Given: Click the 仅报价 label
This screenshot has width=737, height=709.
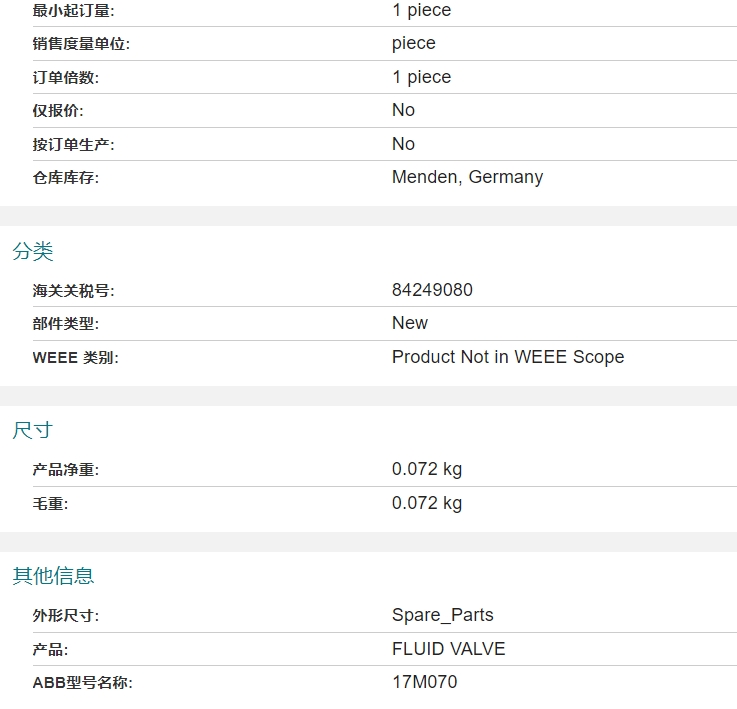Looking at the screenshot, I should tap(58, 111).
